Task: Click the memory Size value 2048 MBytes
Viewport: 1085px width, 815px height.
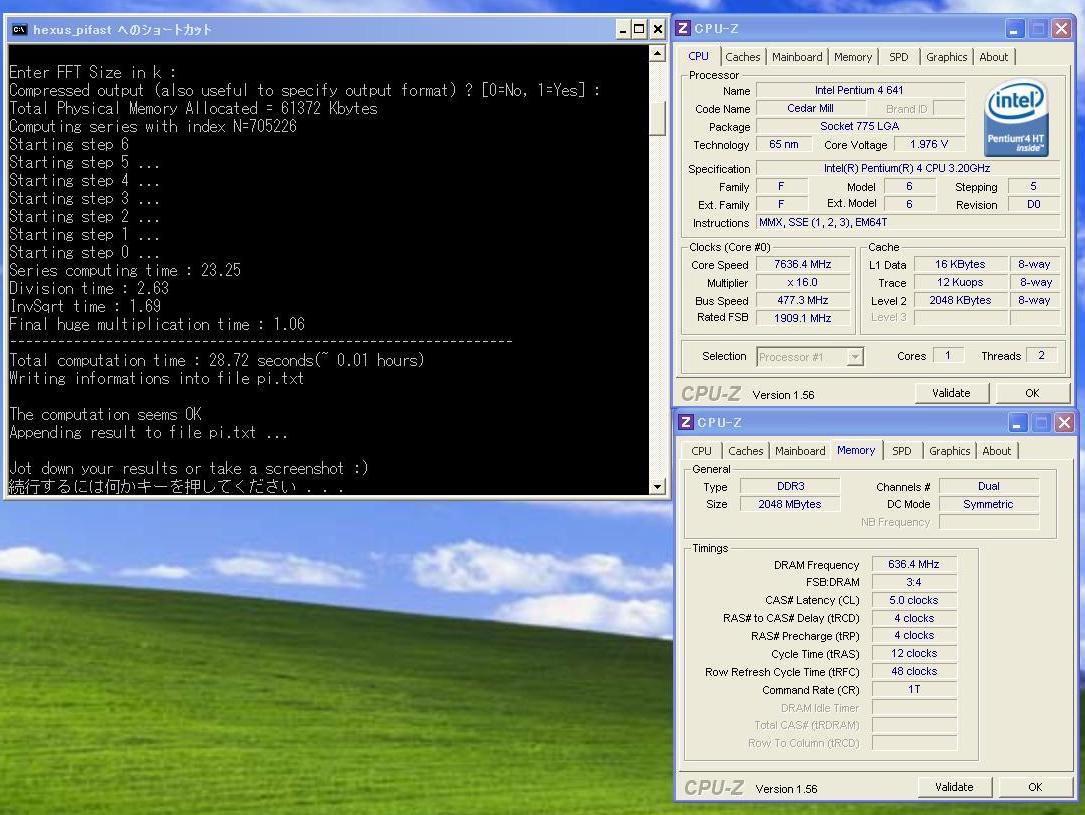Action: (x=790, y=504)
